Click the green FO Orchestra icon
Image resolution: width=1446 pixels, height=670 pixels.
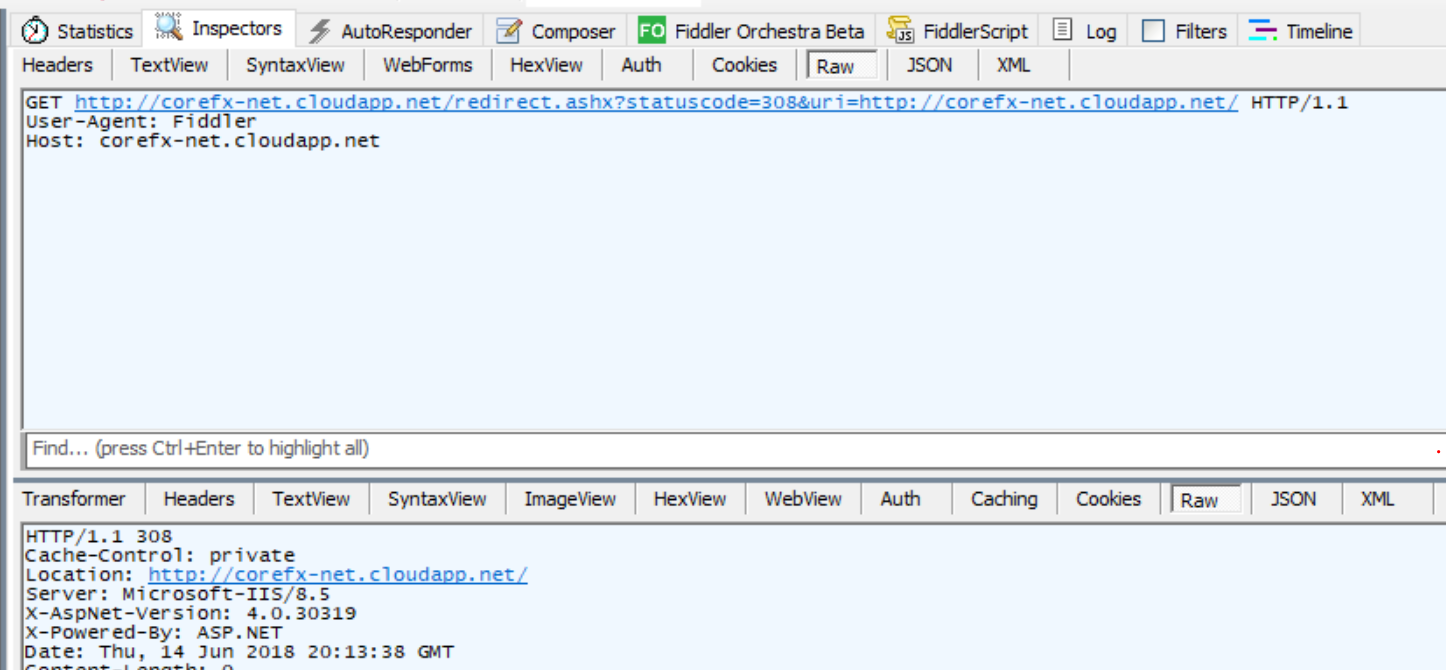(652, 31)
